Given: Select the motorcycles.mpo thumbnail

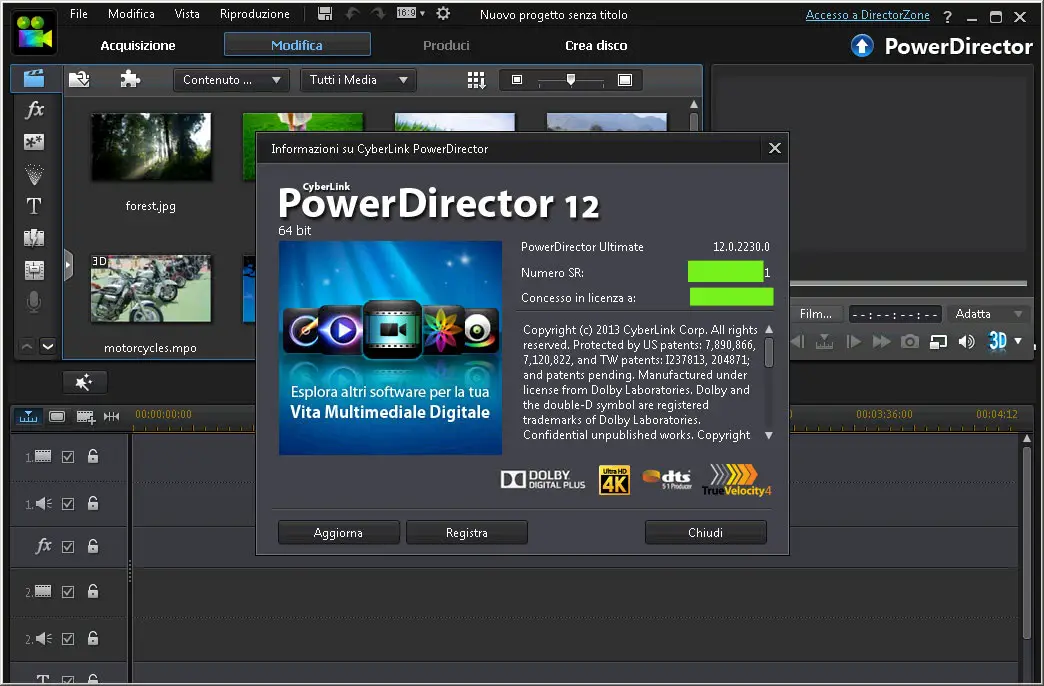Looking at the screenshot, I should [x=151, y=288].
